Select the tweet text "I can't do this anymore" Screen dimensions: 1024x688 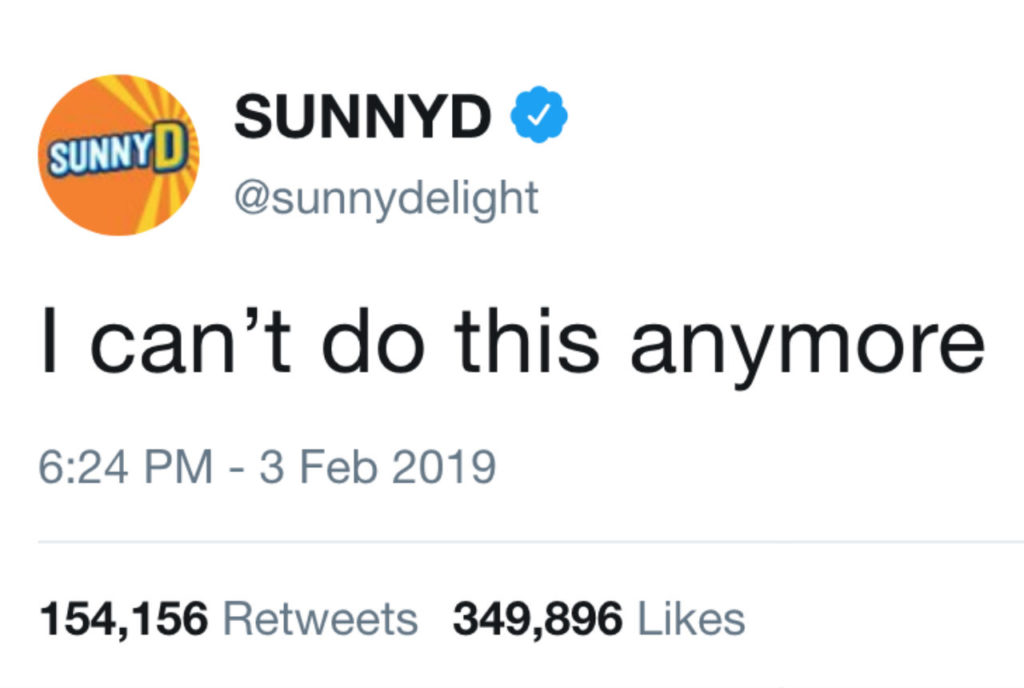point(512,340)
